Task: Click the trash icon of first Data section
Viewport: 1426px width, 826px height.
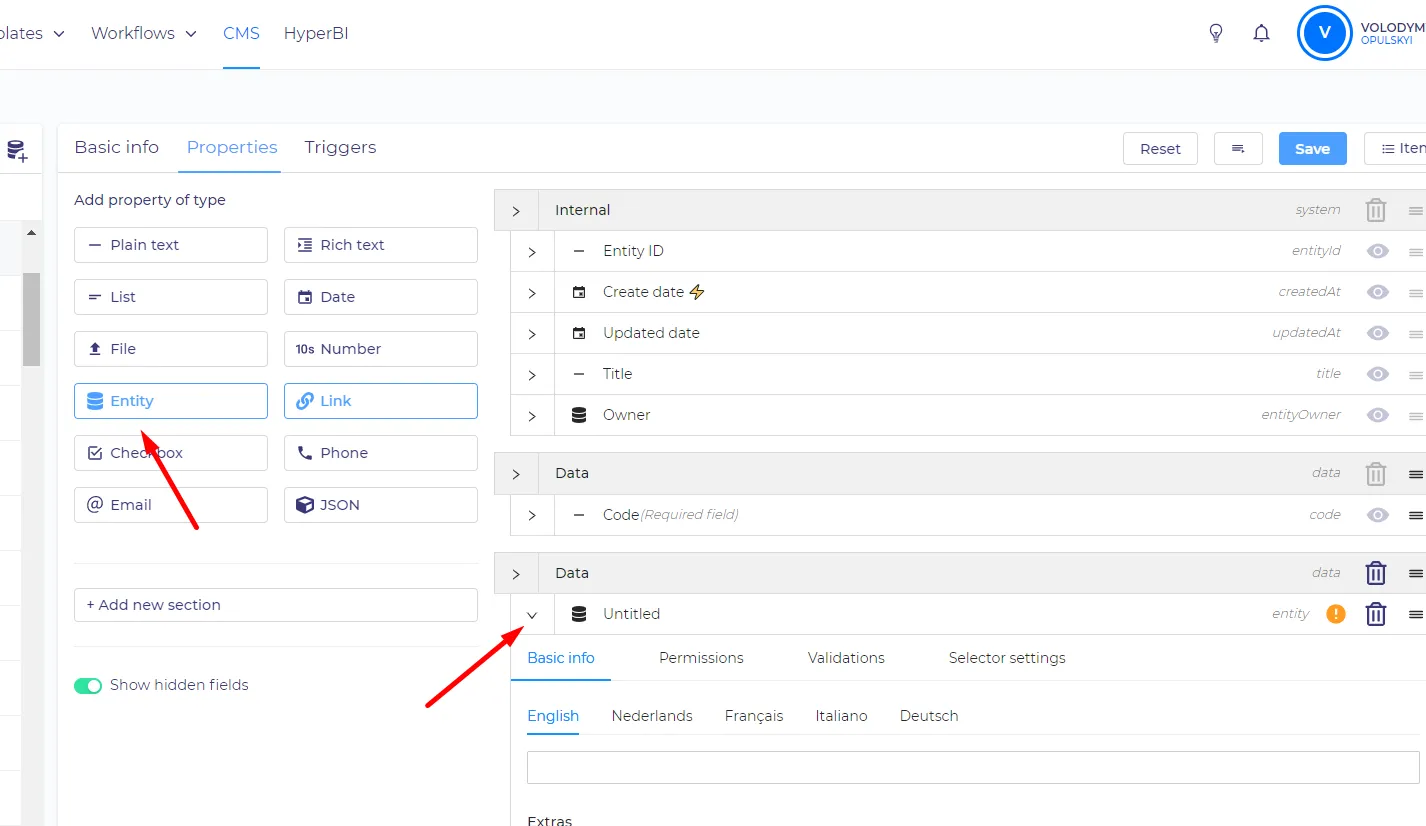Action: click(x=1376, y=473)
